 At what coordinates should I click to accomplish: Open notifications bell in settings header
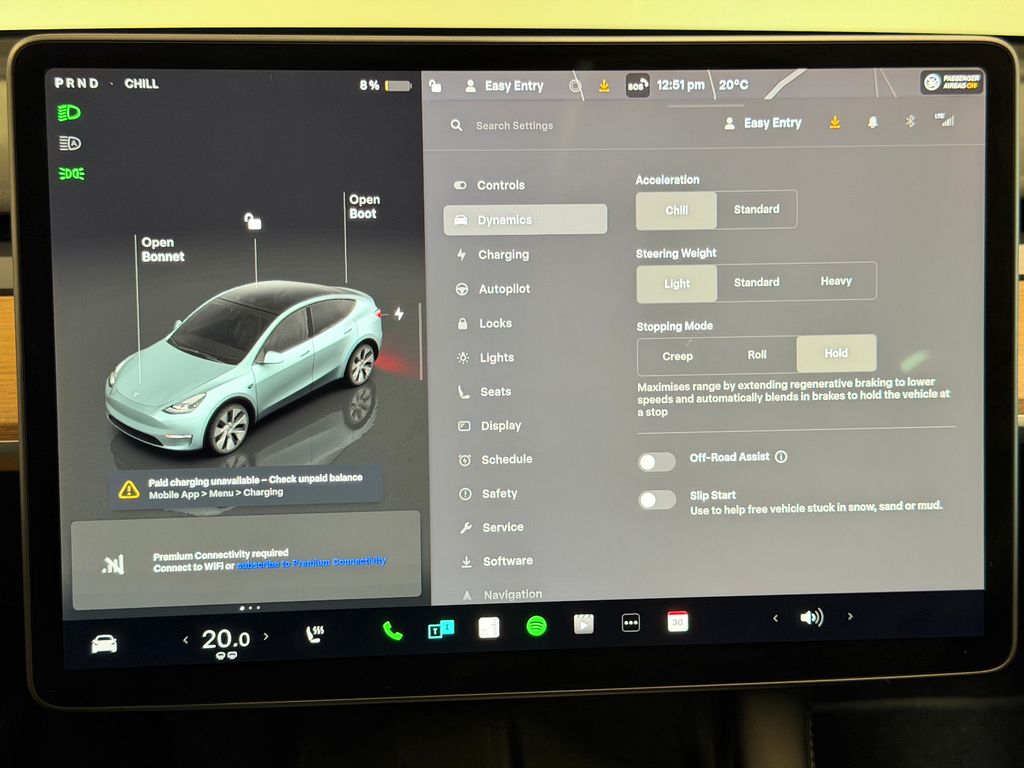click(x=872, y=122)
